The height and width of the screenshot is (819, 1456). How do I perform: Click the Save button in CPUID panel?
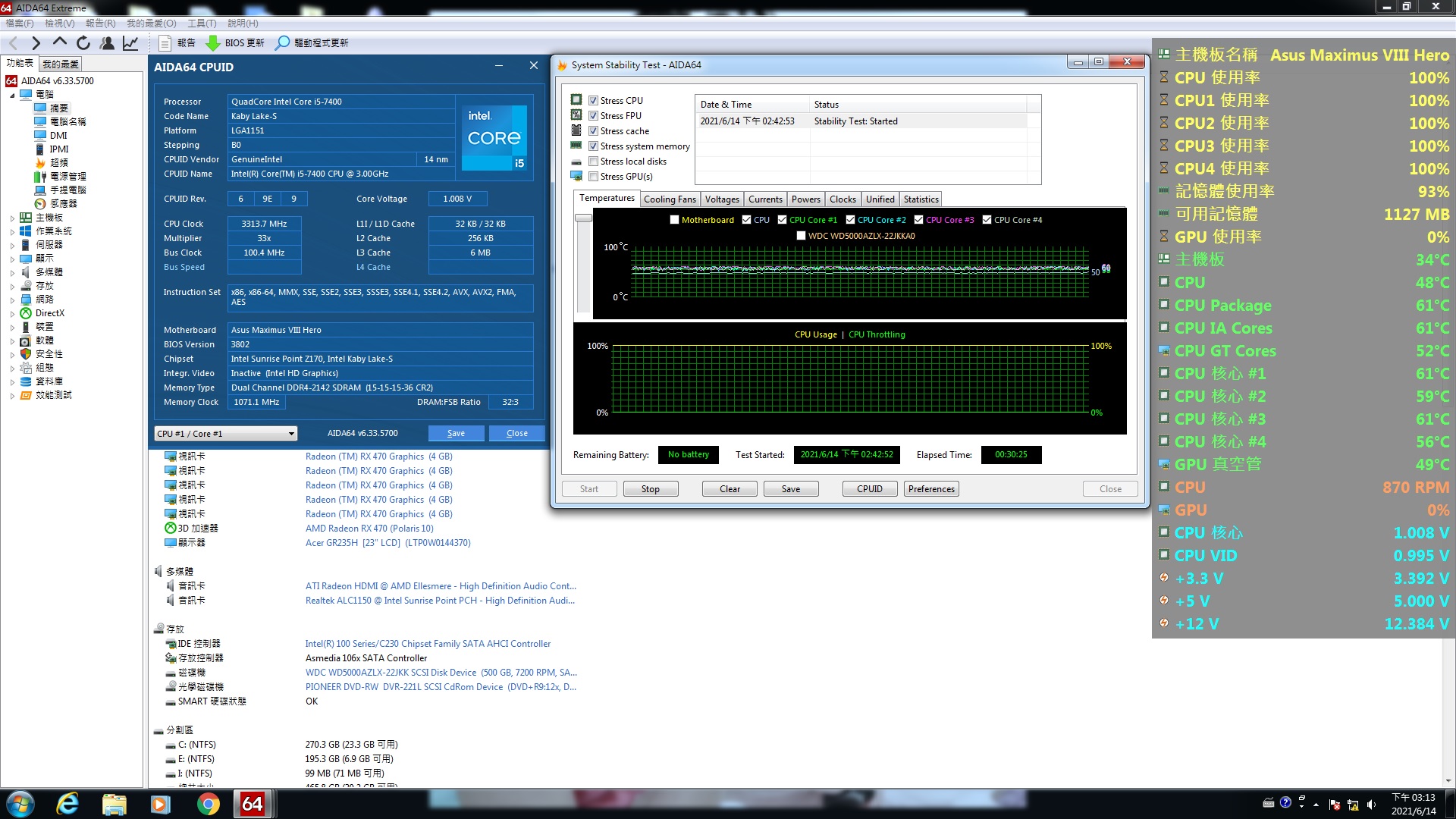[x=455, y=433]
